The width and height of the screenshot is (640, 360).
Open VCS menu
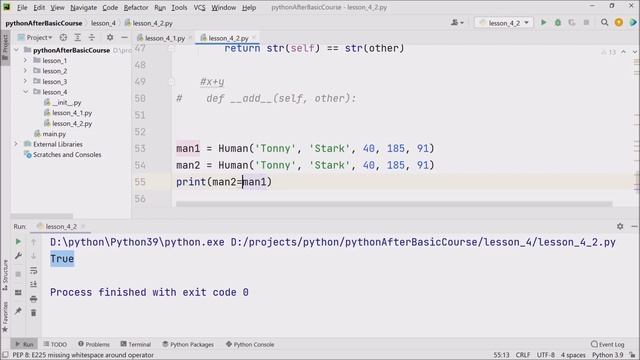(199, 7)
